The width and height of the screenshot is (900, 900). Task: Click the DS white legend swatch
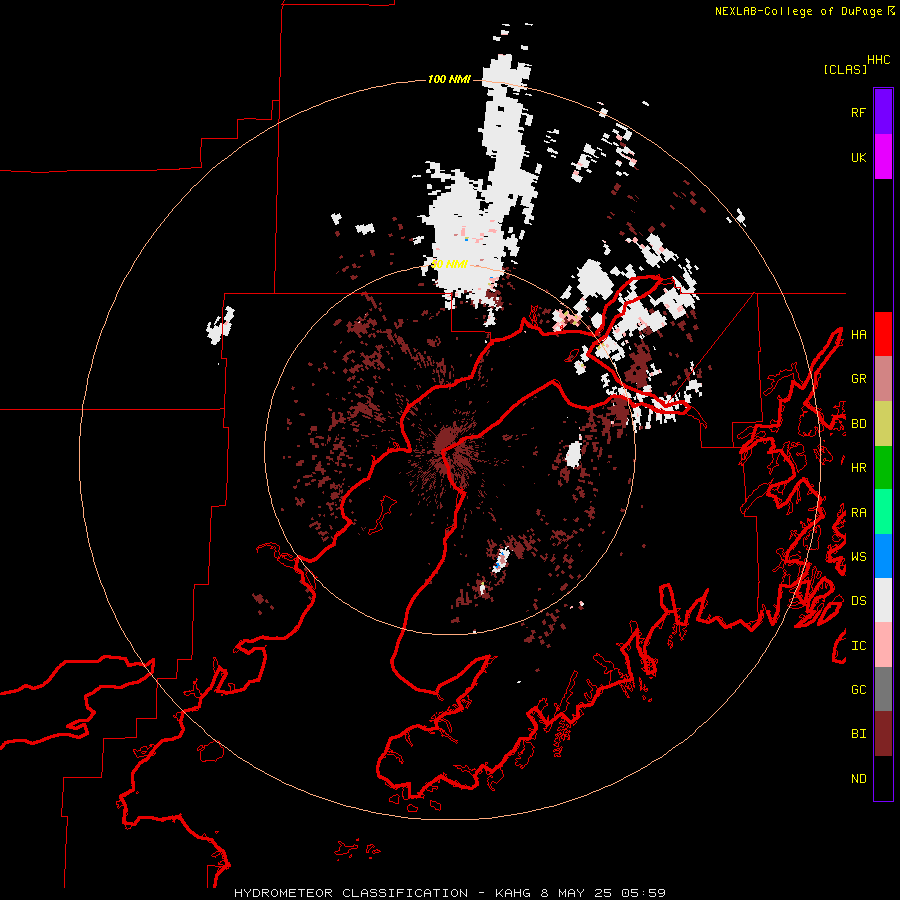pyautogui.click(x=883, y=601)
